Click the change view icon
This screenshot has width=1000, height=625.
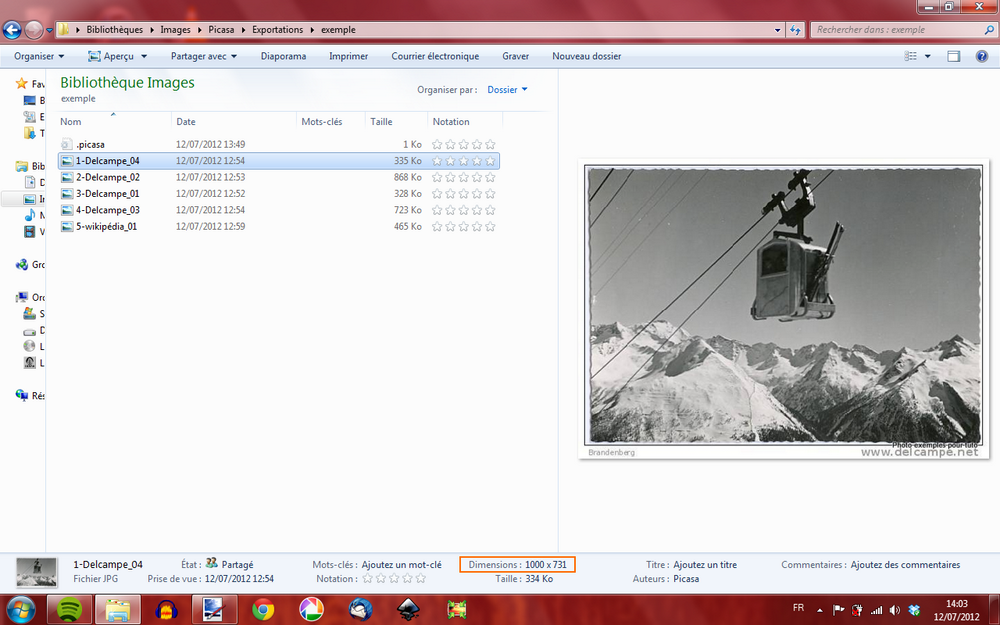pos(911,56)
